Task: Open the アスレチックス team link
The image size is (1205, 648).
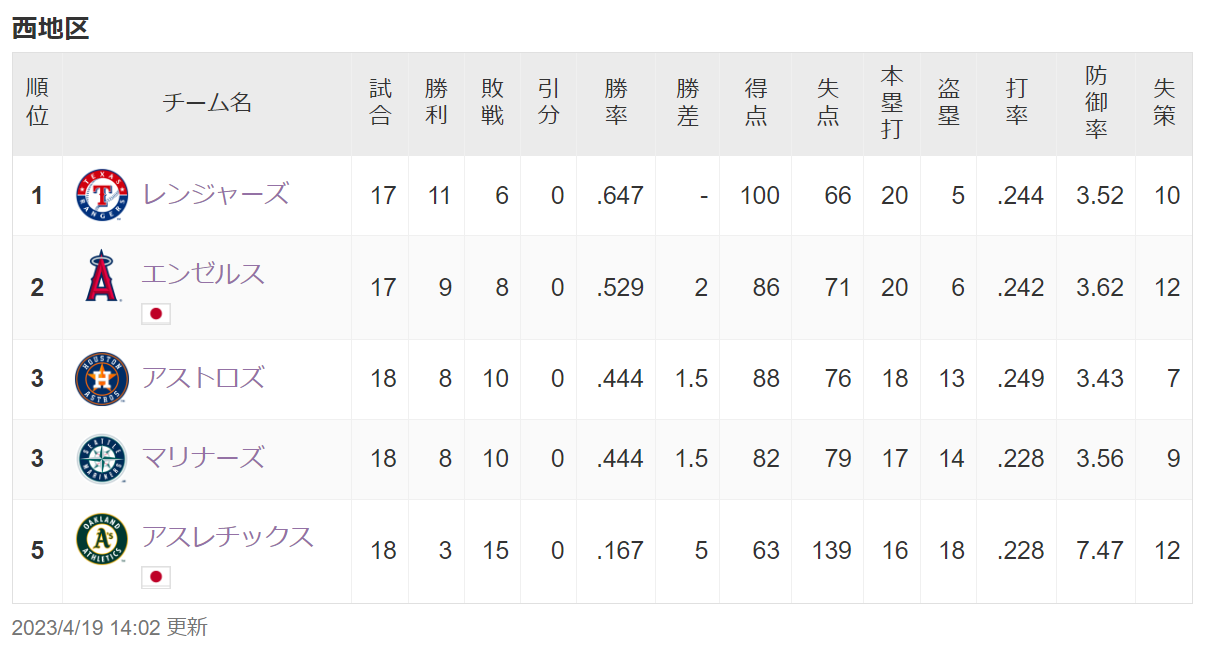Action: (228, 536)
